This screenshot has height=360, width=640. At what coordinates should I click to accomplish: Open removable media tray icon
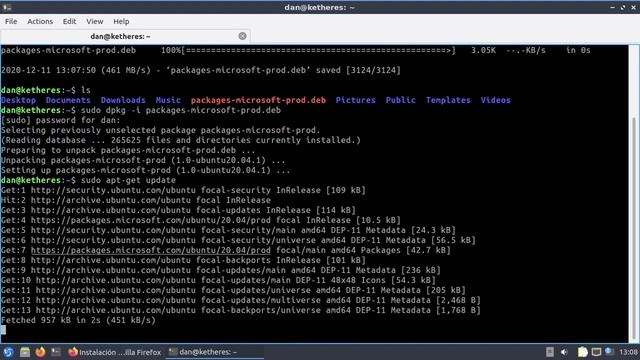(x=550, y=352)
